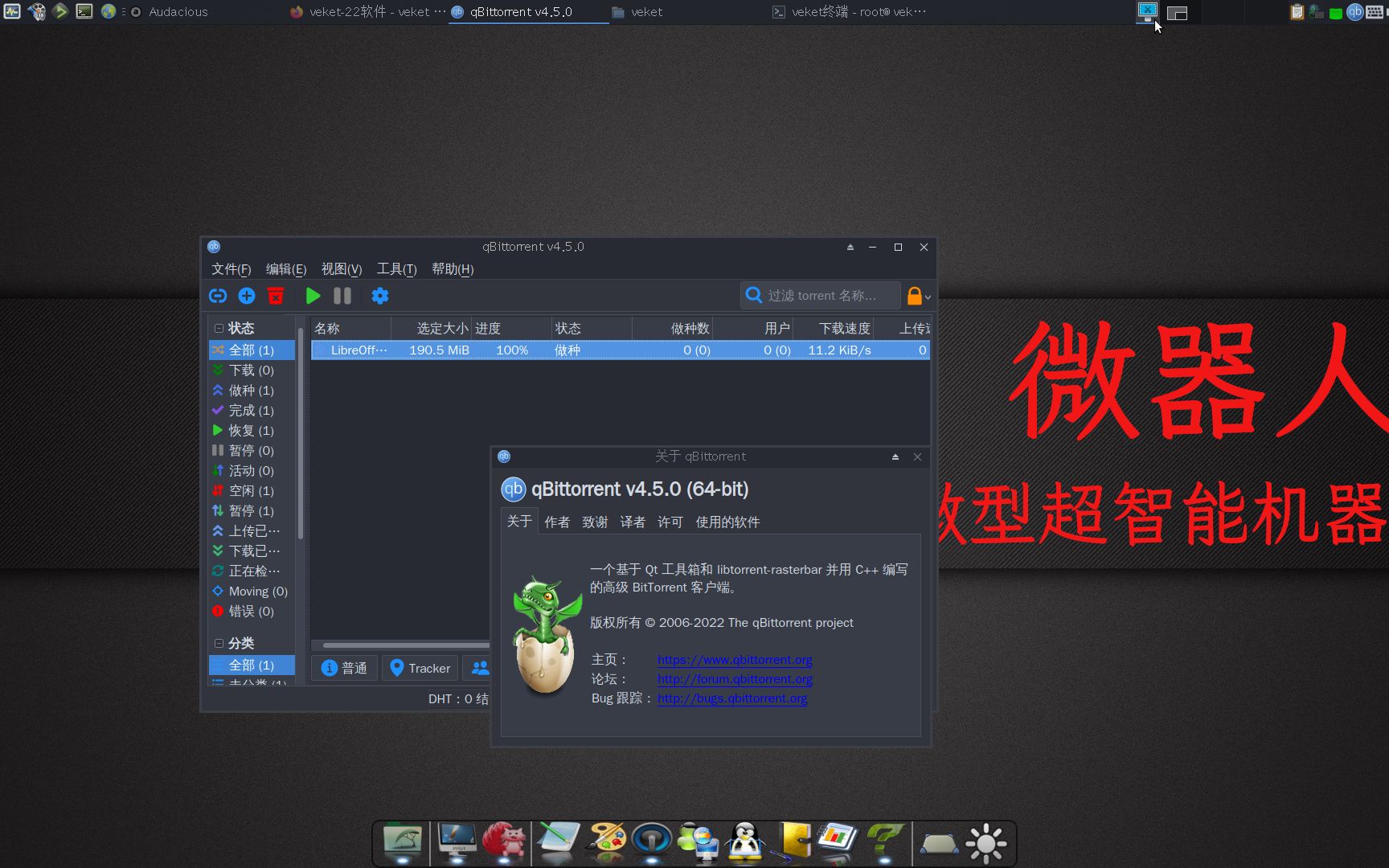The height and width of the screenshot is (868, 1389).
Task: Switch to 致谢 tab in About dialog
Action: (x=595, y=522)
